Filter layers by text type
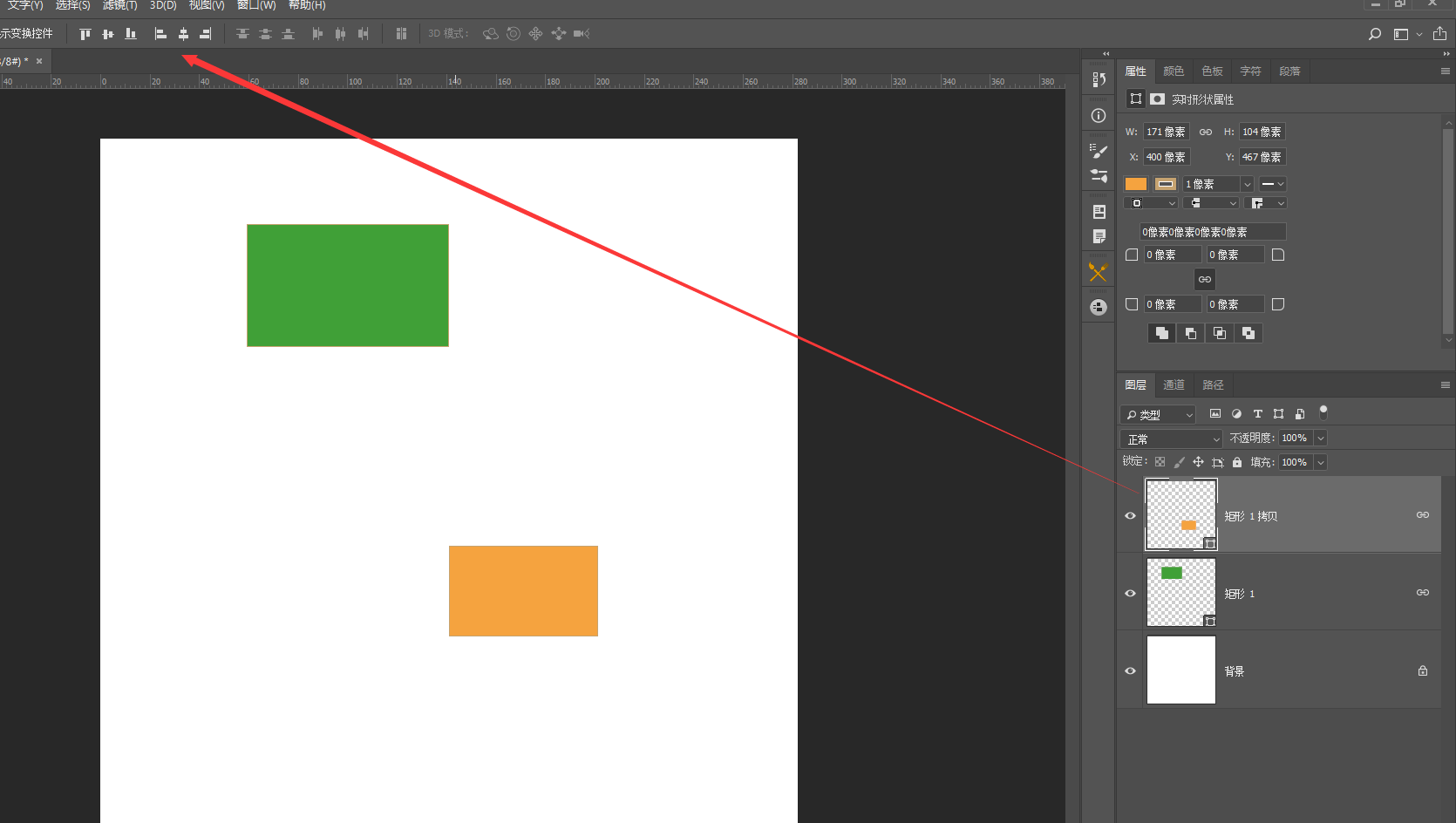 (1257, 413)
